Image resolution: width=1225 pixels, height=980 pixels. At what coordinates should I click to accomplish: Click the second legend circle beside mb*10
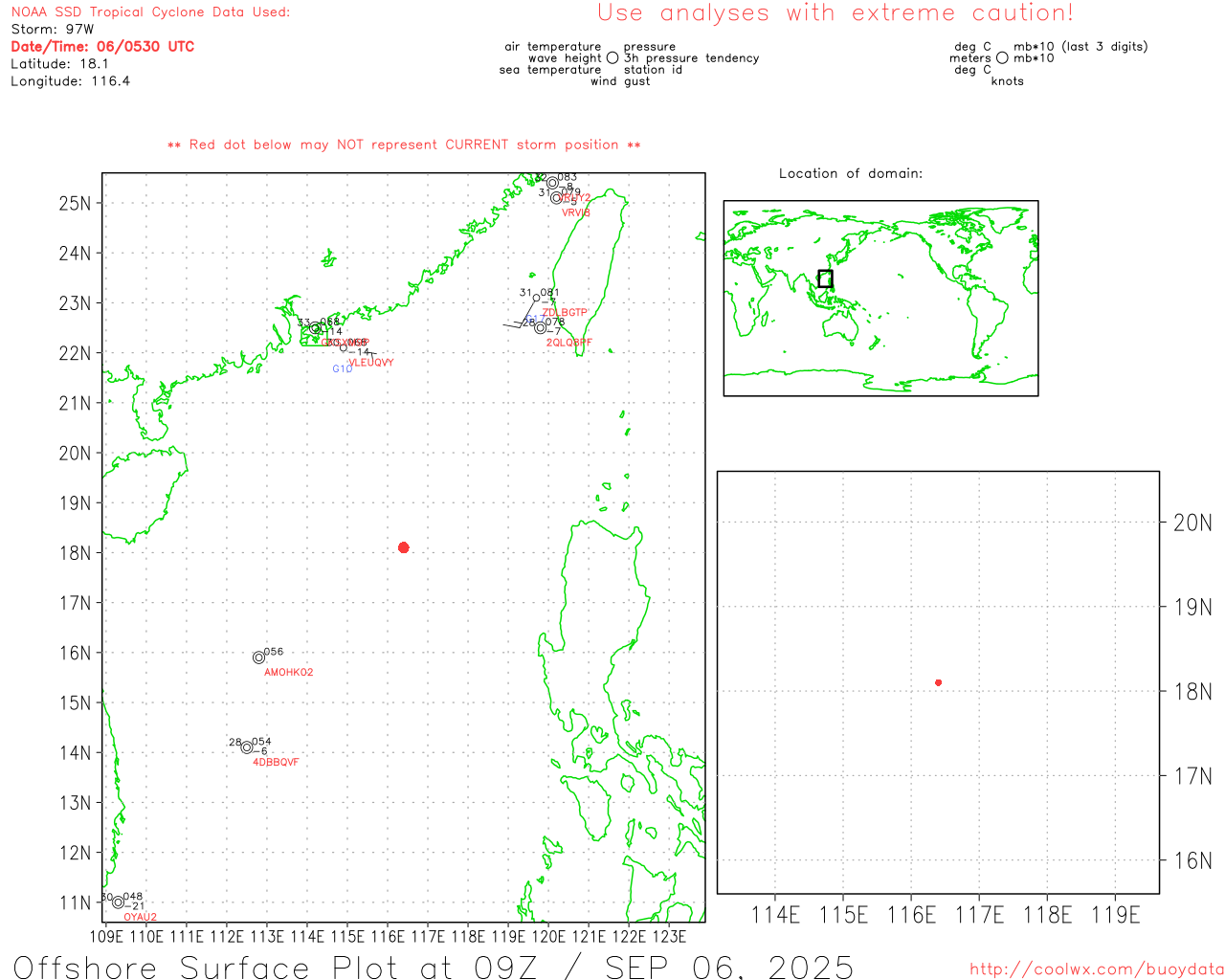click(x=1002, y=57)
